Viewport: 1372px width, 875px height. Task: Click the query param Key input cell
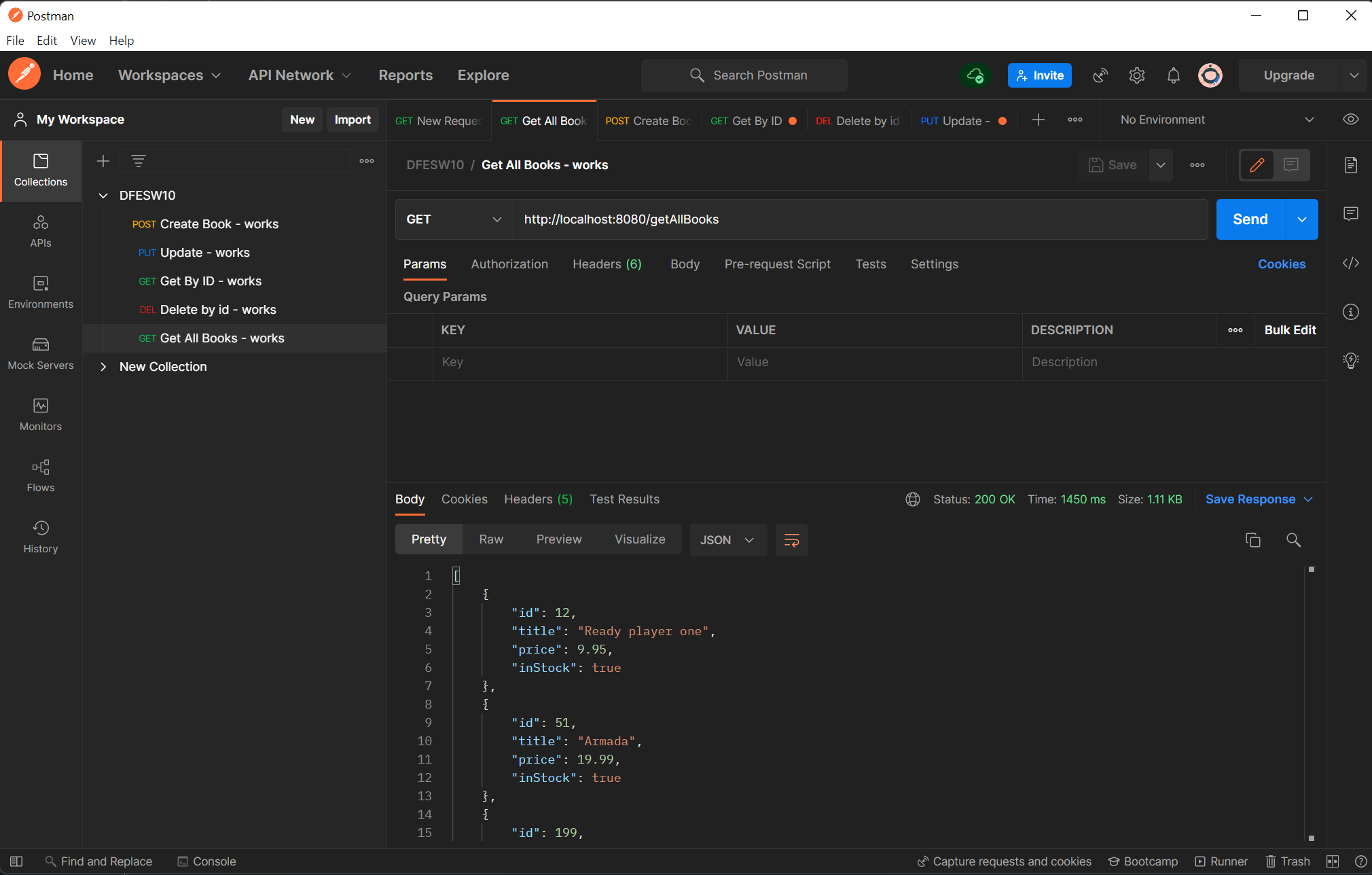pos(580,362)
